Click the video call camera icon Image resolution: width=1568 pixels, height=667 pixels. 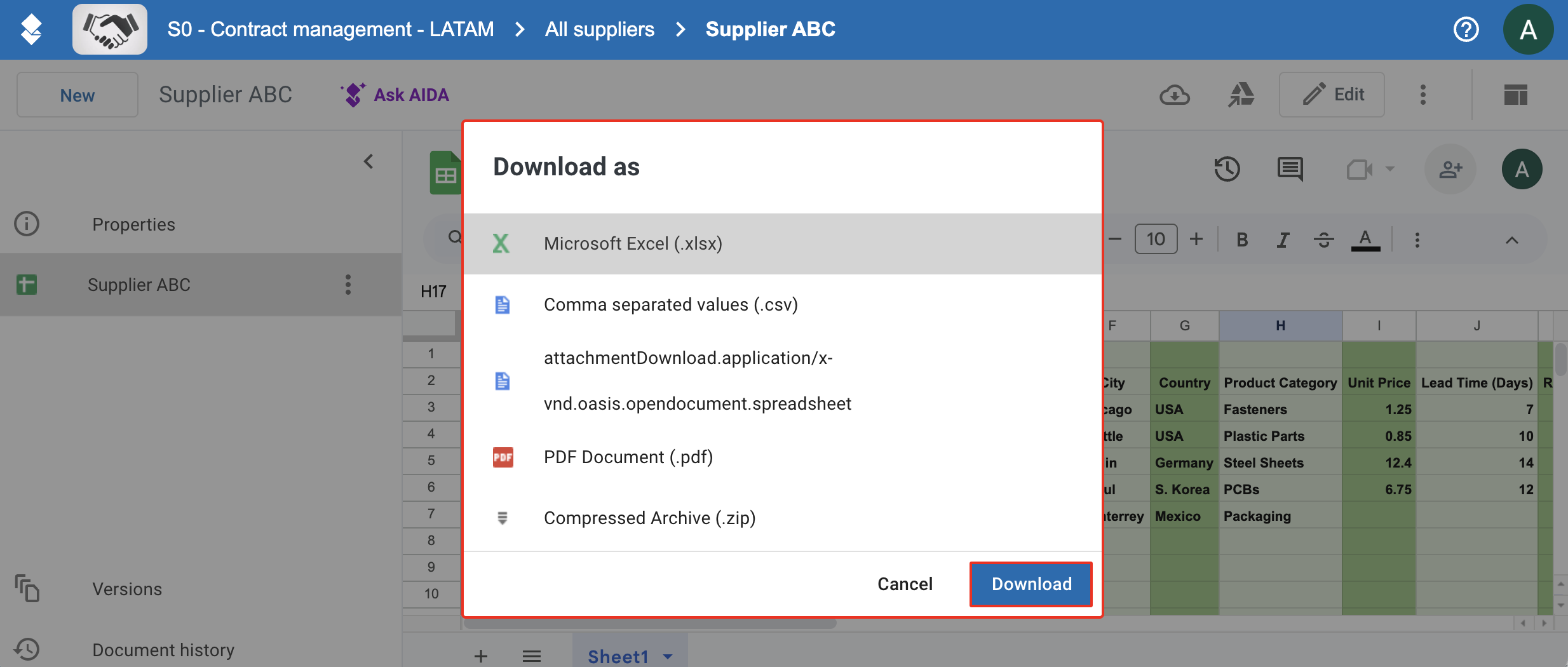pyautogui.click(x=1359, y=170)
